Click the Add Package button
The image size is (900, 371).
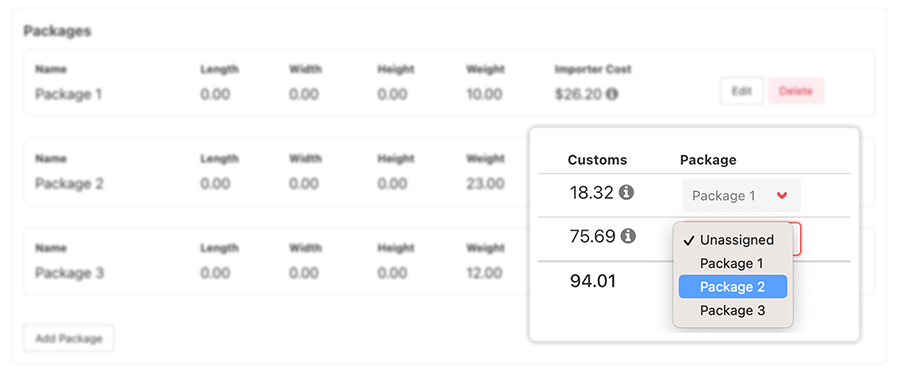click(x=69, y=338)
